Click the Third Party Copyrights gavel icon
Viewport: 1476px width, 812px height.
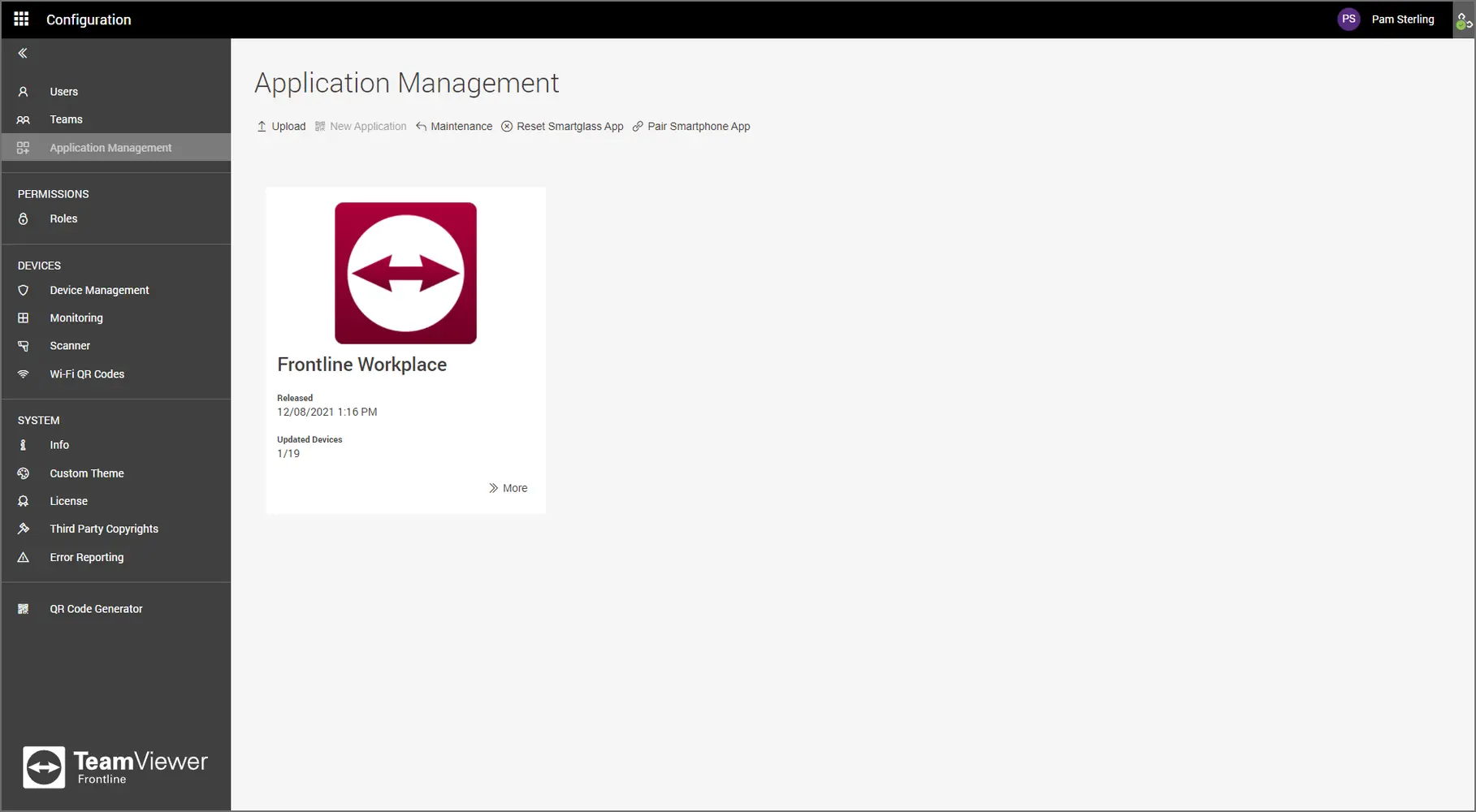24,529
